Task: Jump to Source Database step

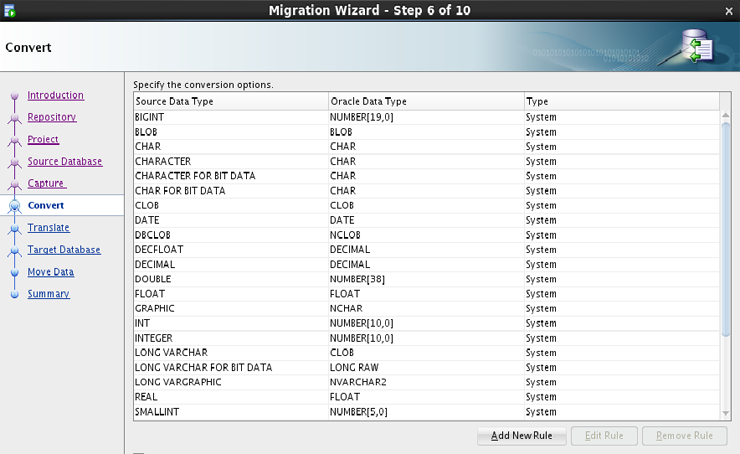Action: (x=65, y=161)
